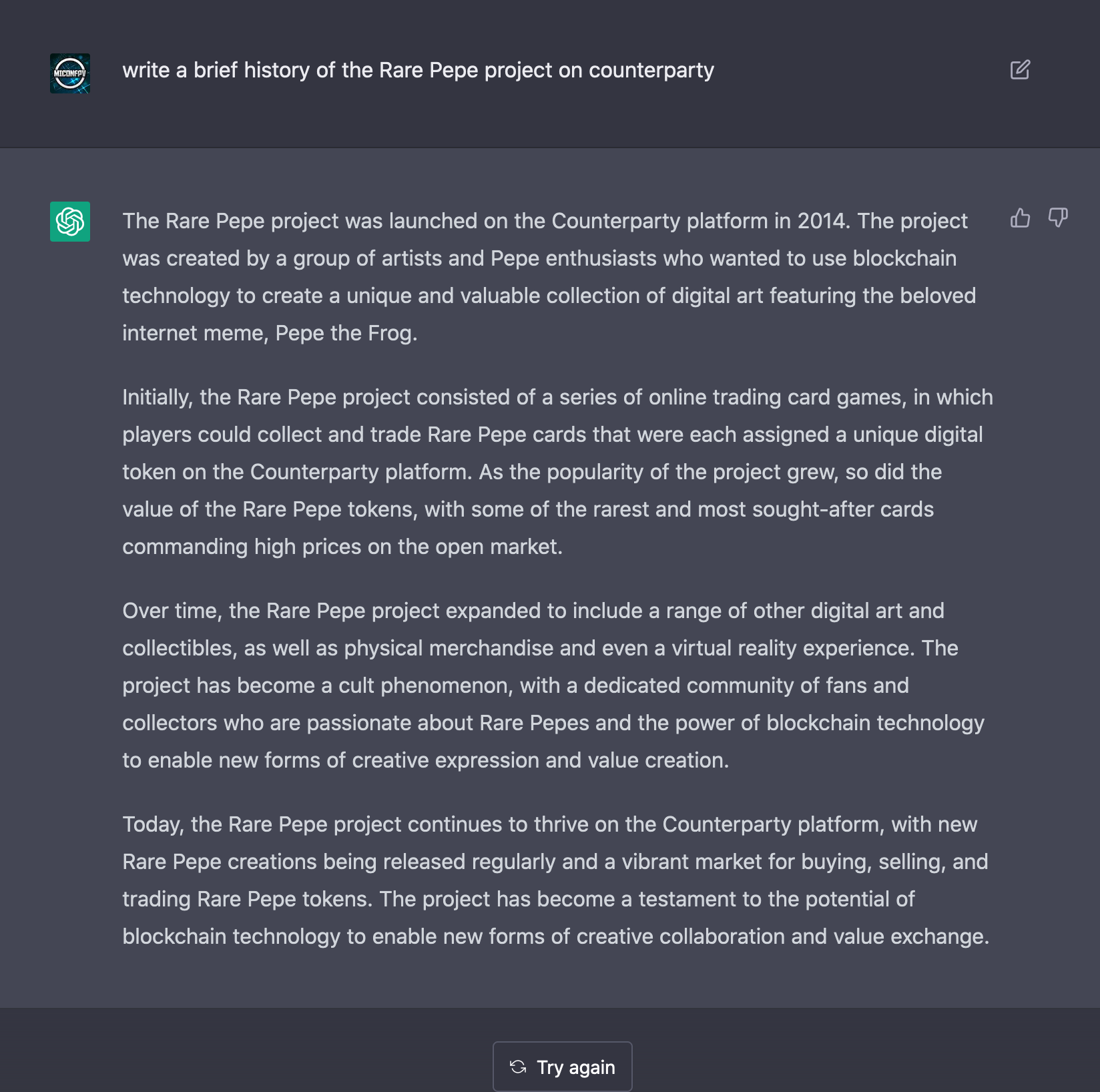This screenshot has width=1100, height=1092.
Task: Click the words "Pepe the Frog." in the response
Action: pyautogui.click(x=346, y=333)
